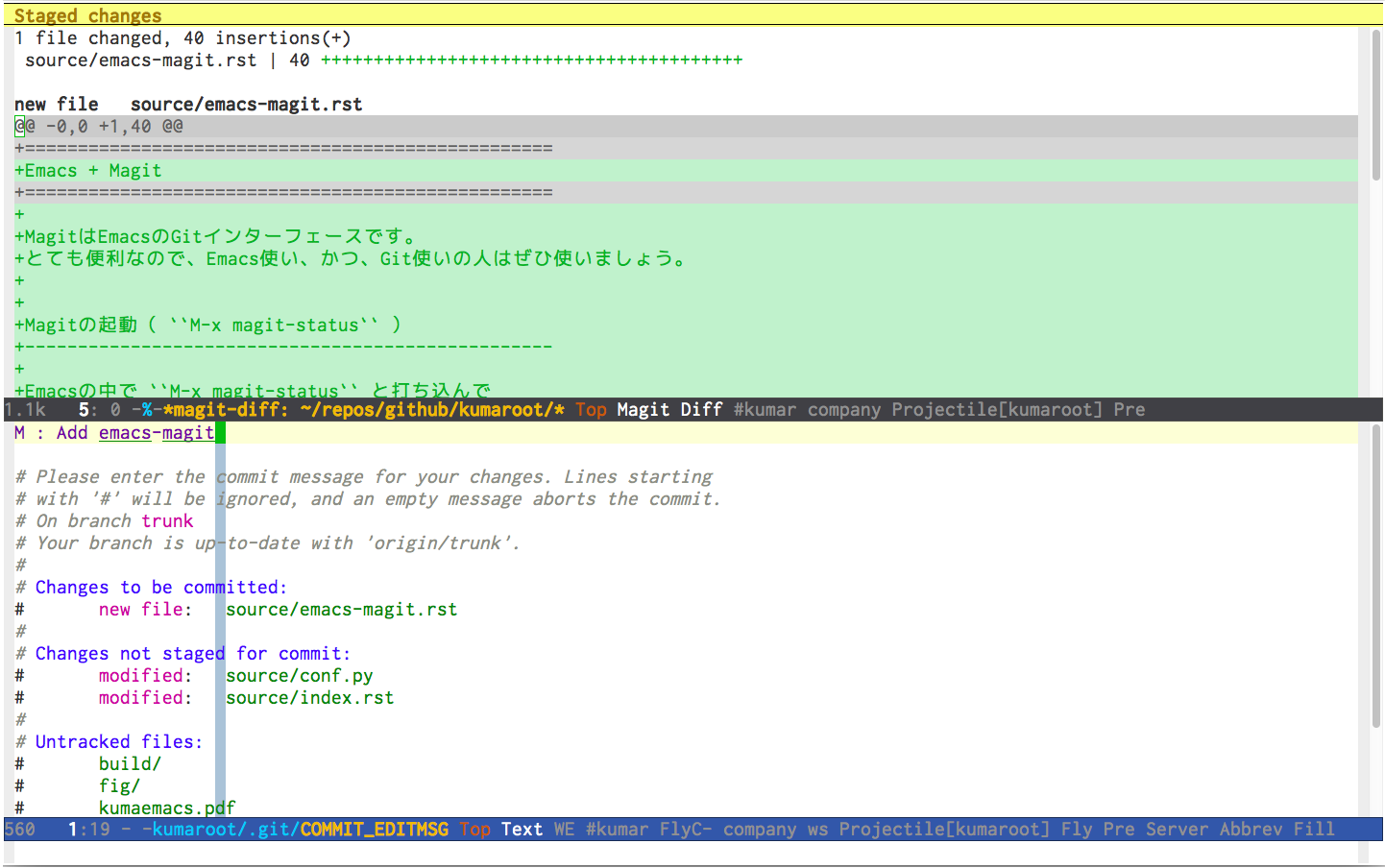The width and height of the screenshot is (1385, 868).
Task: Collapse the 'new file source/emacs-magit.rst' section
Action: tap(188, 104)
